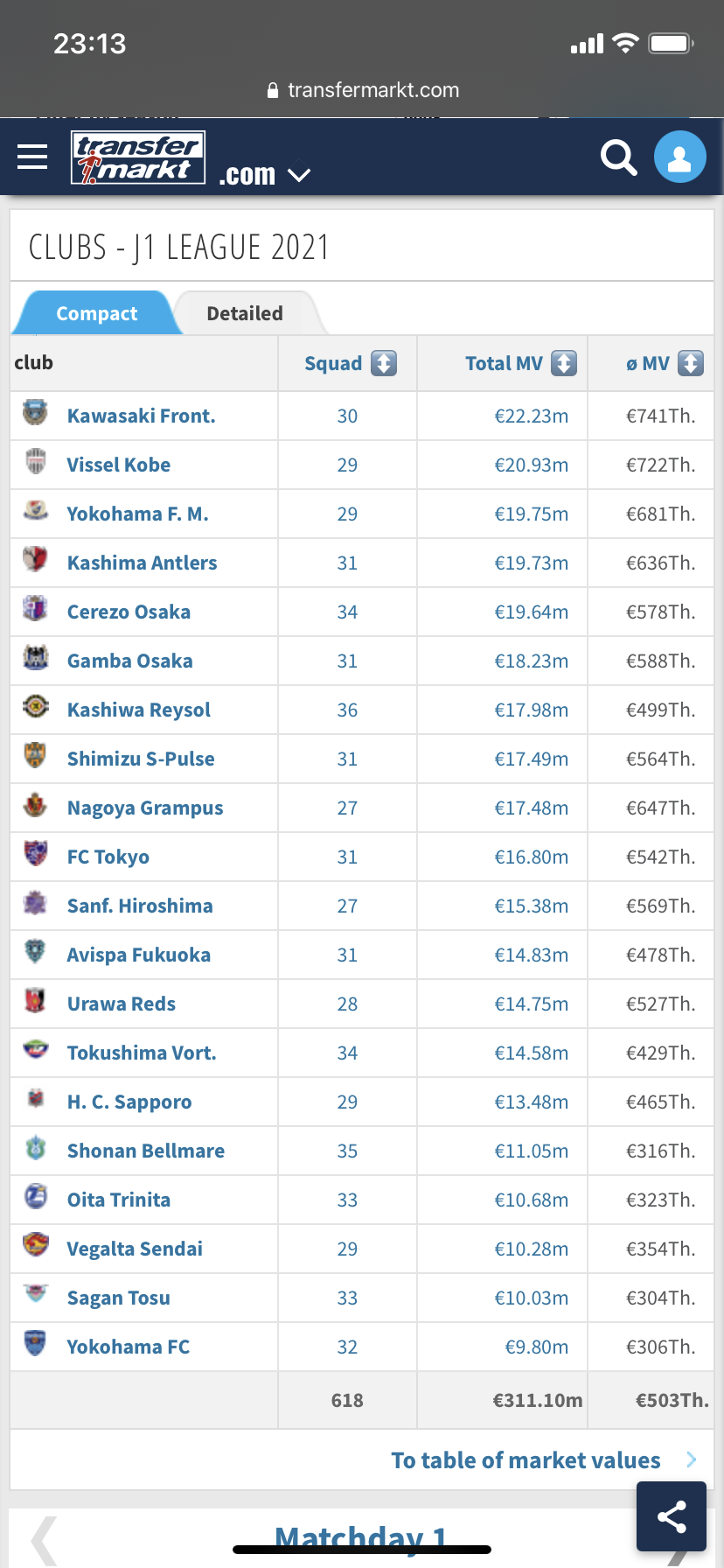Click the Yokohama FC club crest
This screenshot has height=1568, width=724.
pos(35,1344)
